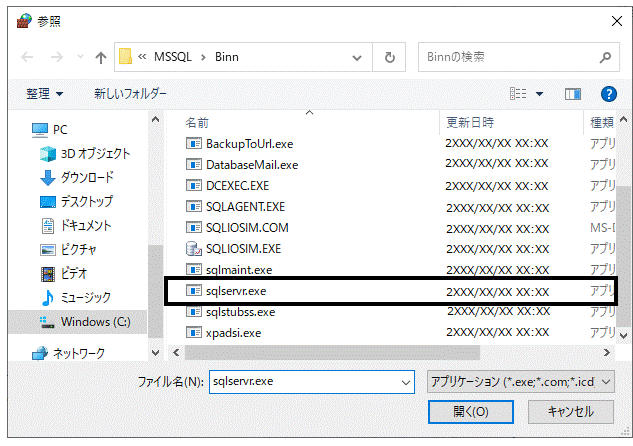The width and height of the screenshot is (633, 446).
Task: Go up one folder level
Action: (101, 58)
